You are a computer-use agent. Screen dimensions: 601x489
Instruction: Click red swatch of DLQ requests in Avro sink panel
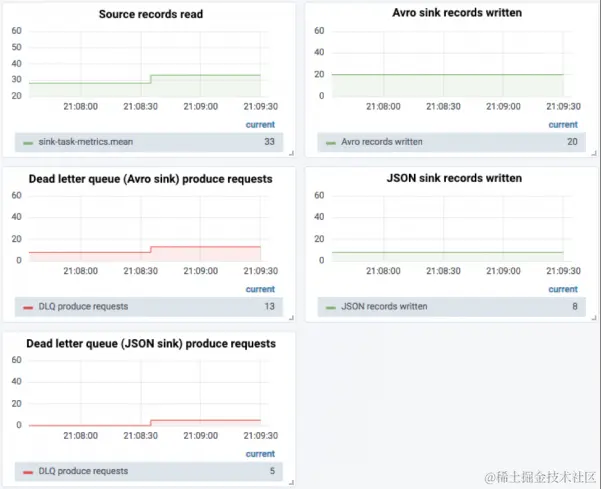[28, 308]
